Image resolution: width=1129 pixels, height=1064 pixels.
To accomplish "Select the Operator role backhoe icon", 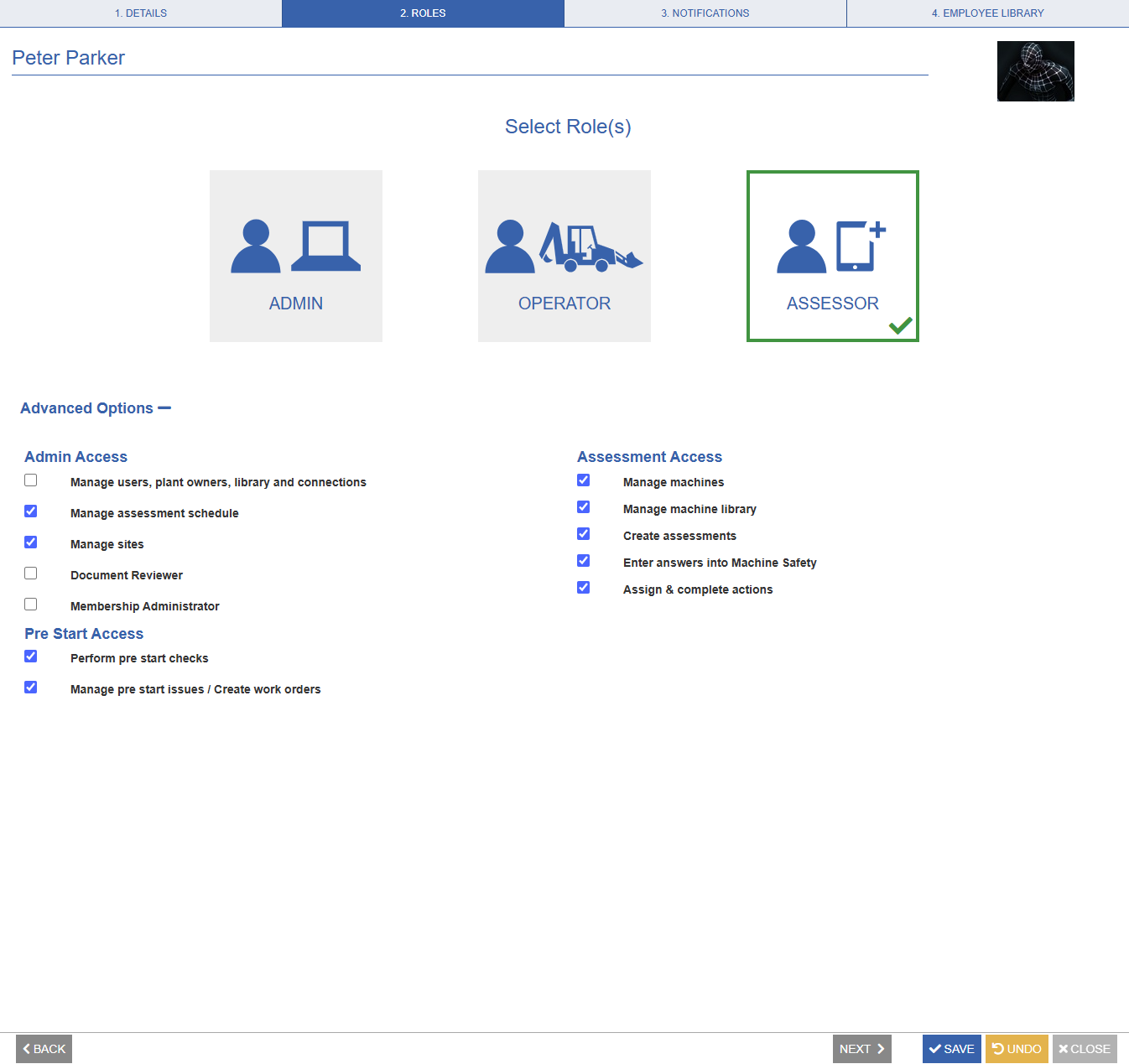I will coord(591,247).
